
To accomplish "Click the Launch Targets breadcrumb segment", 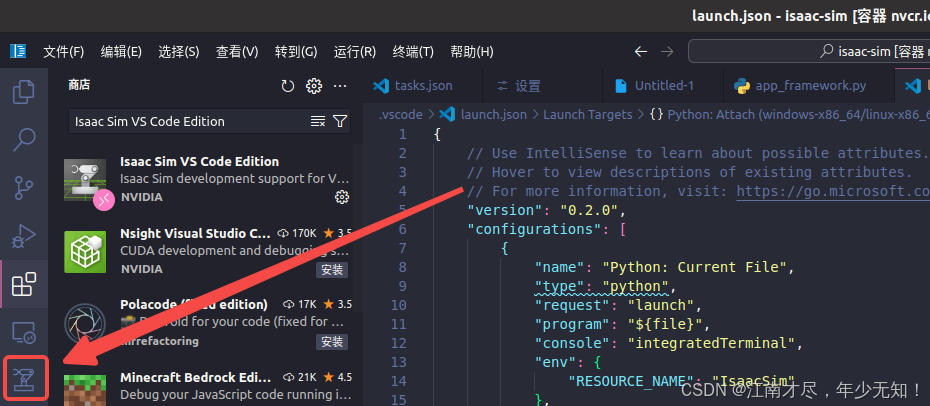I will 587,114.
